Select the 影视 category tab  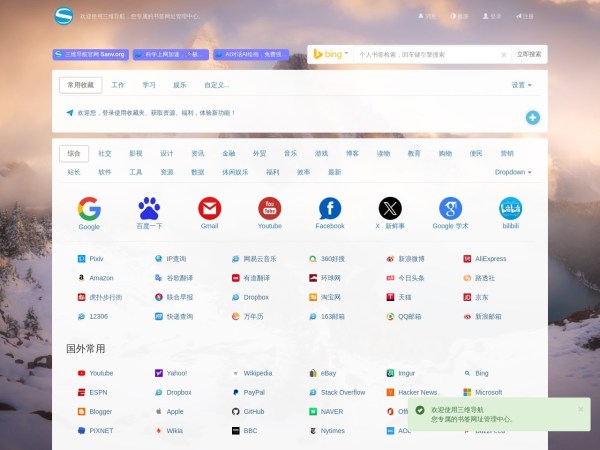pos(135,153)
